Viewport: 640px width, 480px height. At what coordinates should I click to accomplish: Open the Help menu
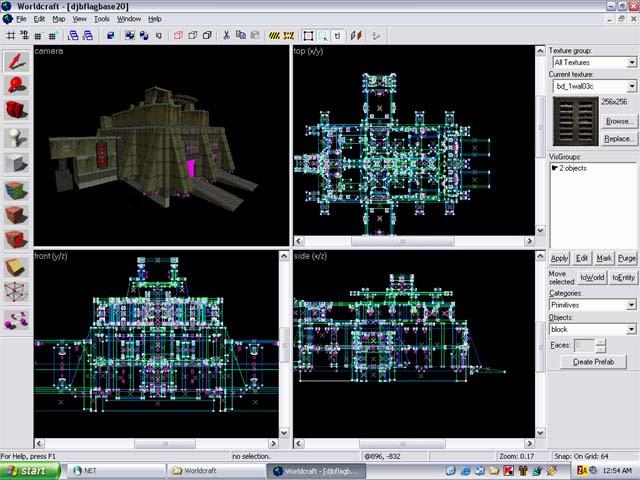(155, 19)
